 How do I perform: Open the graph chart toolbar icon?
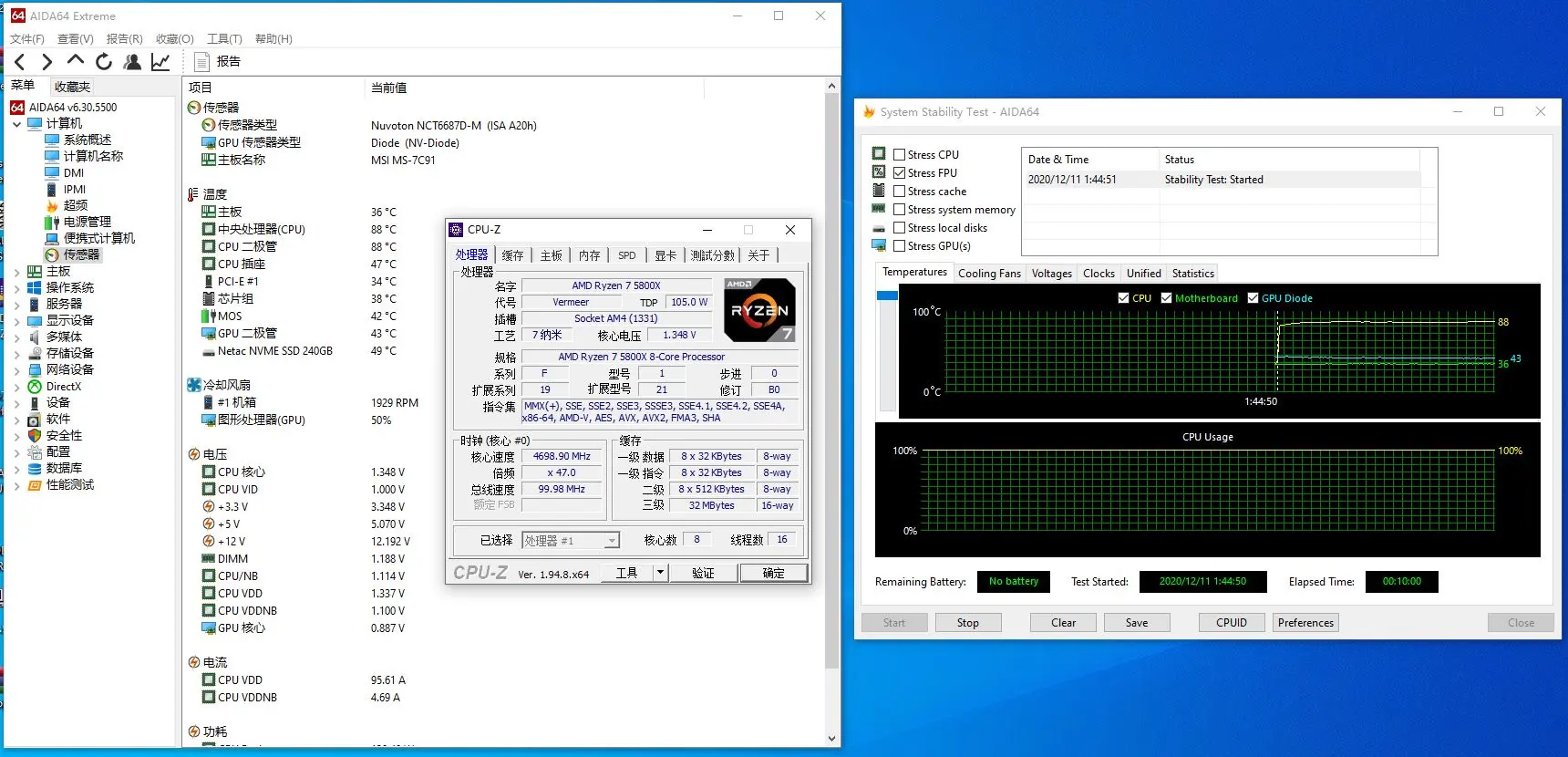160,61
